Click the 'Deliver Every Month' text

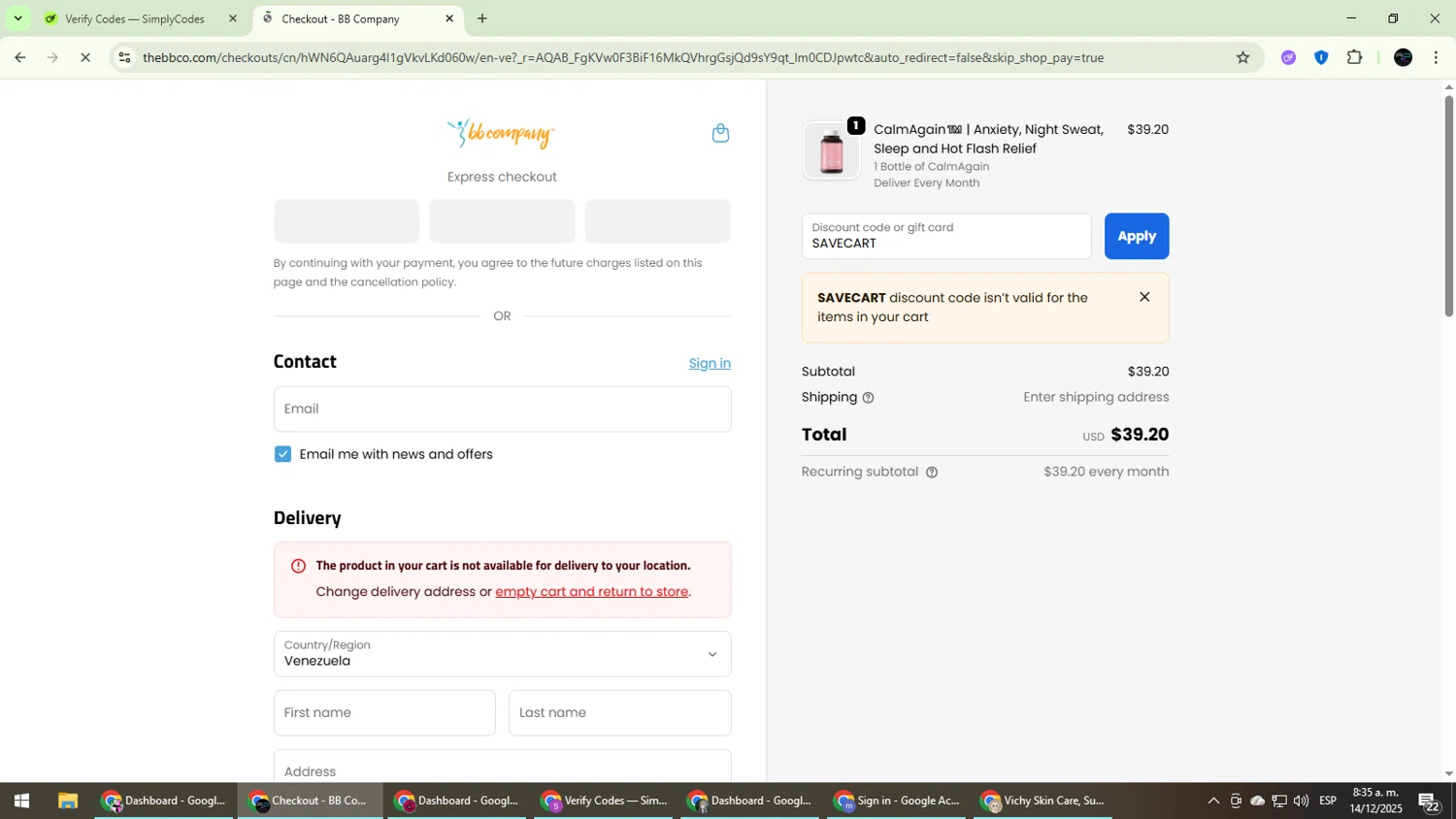pos(926,183)
